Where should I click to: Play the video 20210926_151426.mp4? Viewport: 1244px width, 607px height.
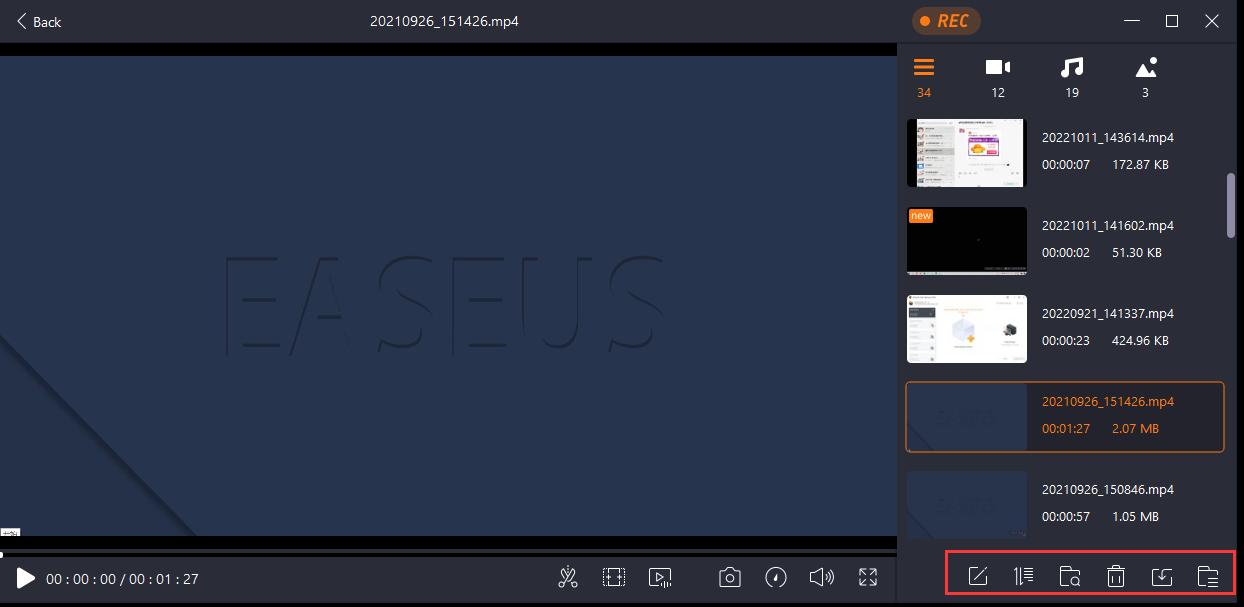[x=26, y=578]
